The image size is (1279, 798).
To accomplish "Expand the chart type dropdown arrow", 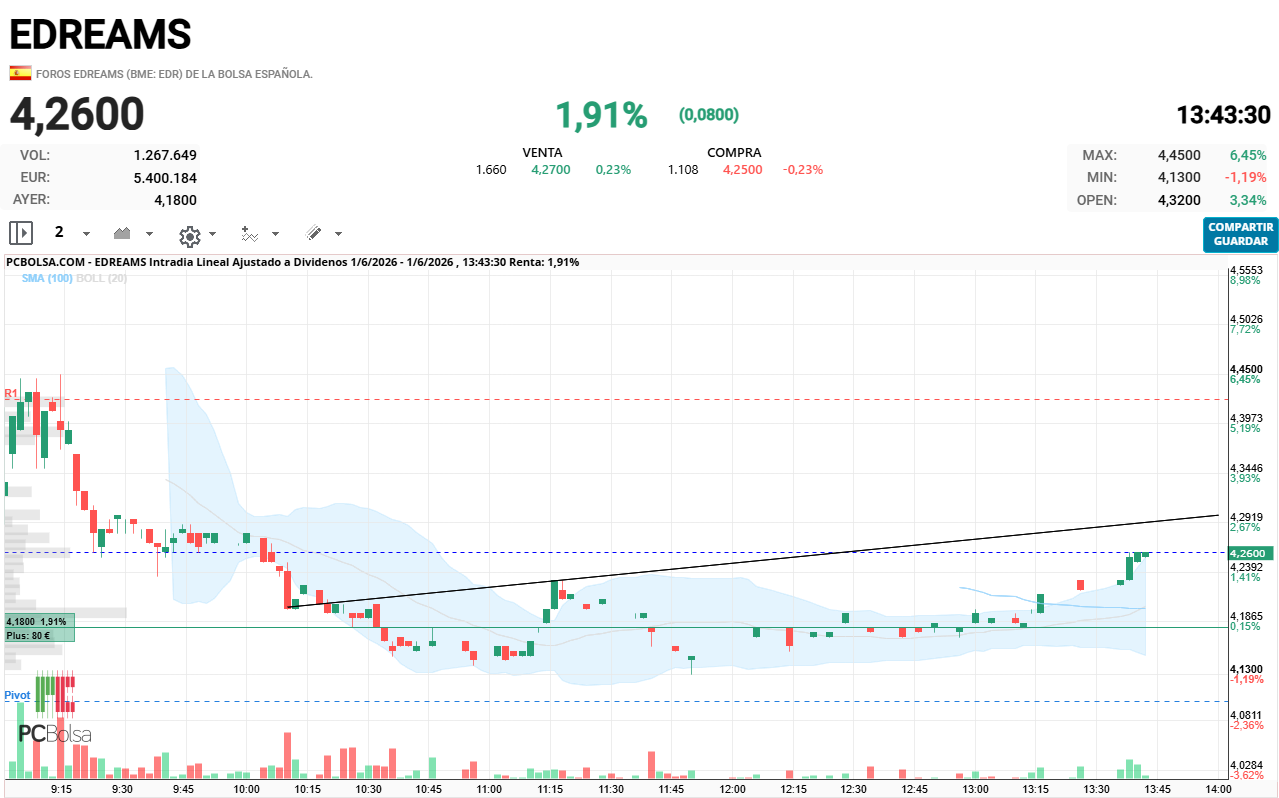I will 150,234.
